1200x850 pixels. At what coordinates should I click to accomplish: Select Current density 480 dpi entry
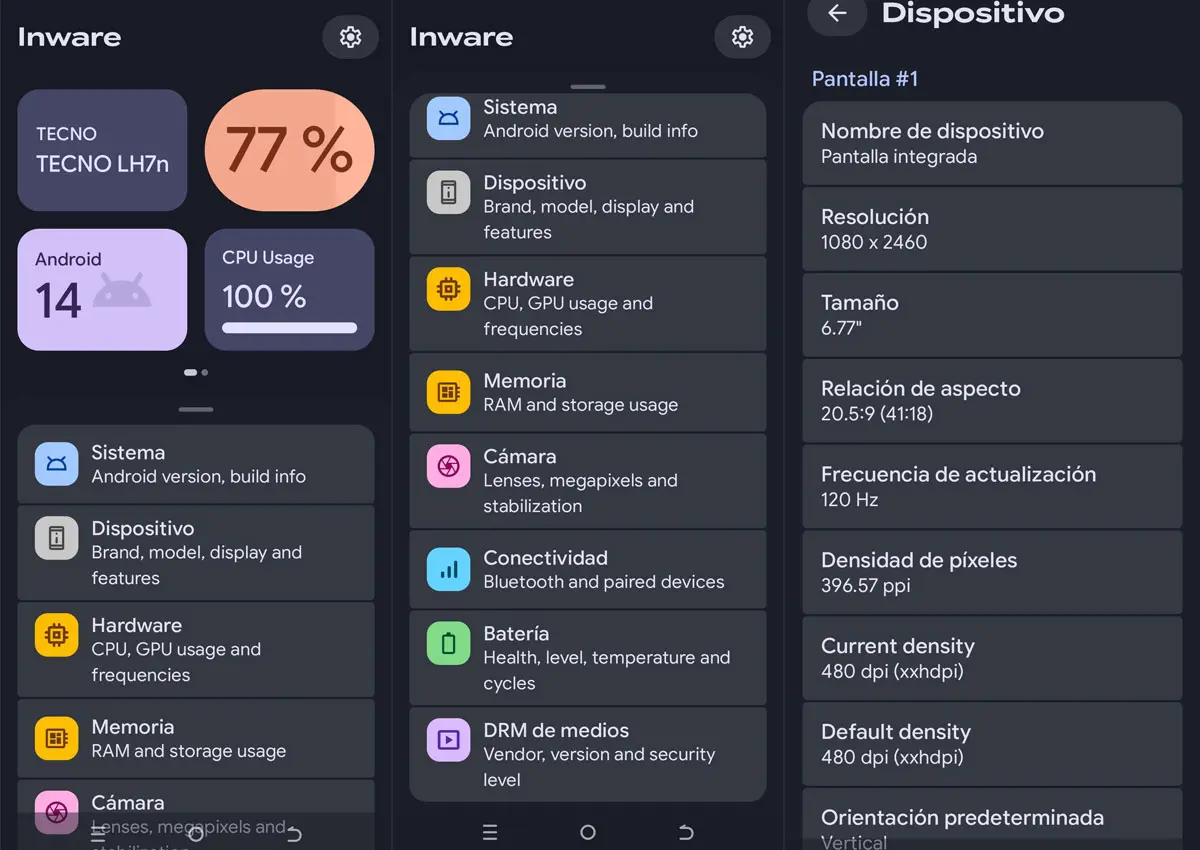(x=992, y=659)
